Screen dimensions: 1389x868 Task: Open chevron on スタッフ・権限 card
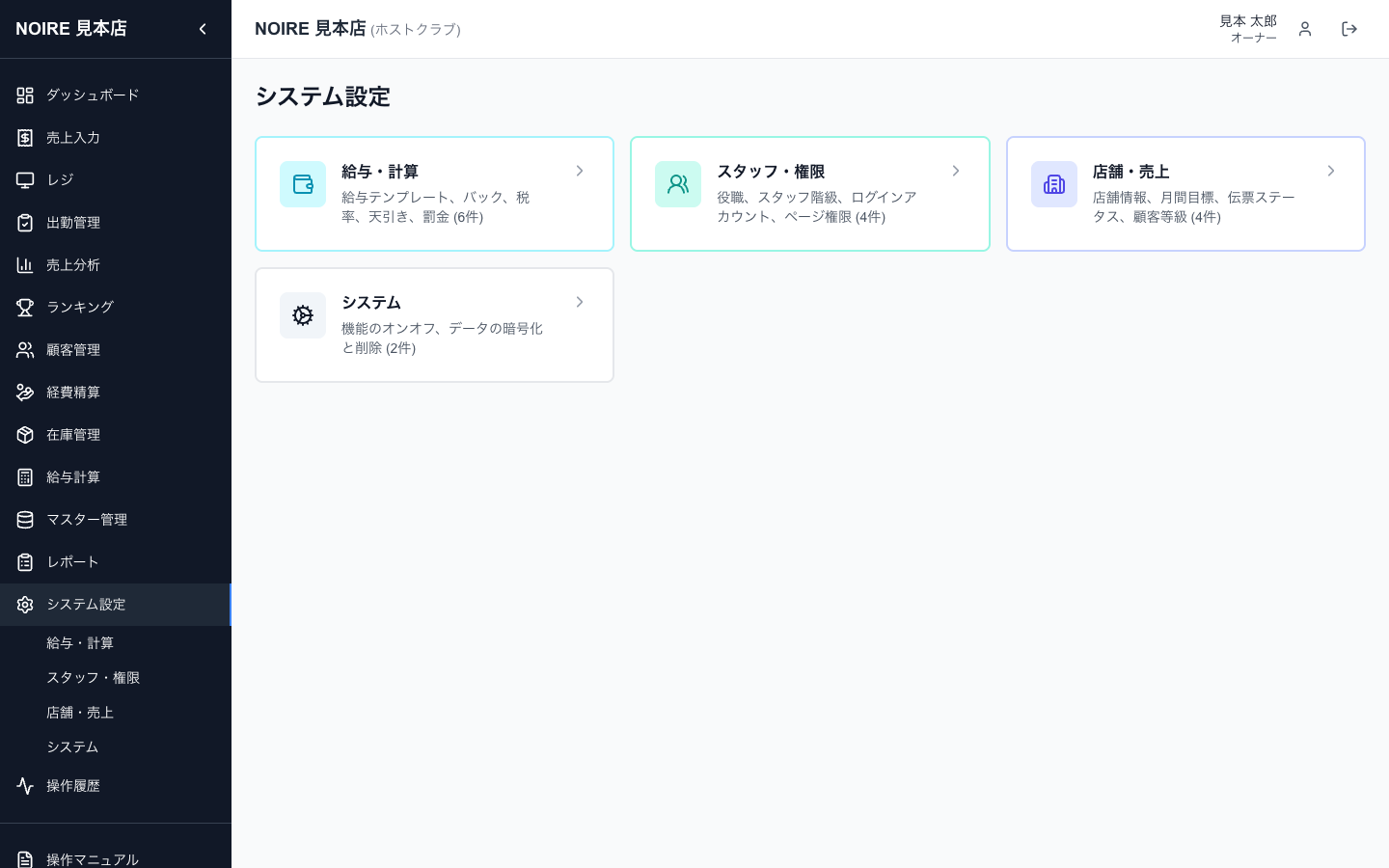[x=956, y=171]
